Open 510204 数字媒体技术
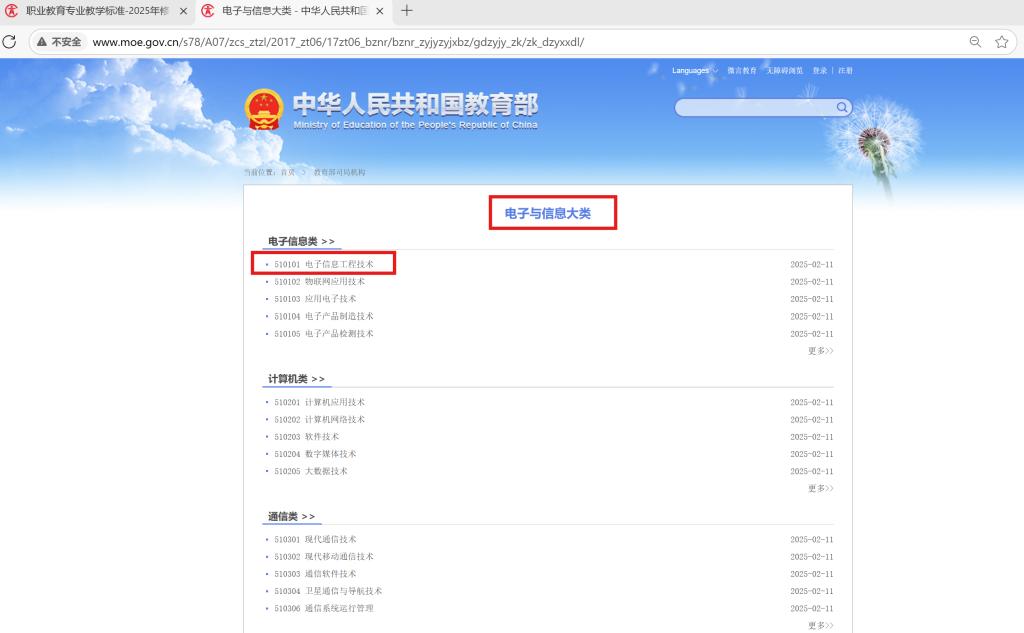The image size is (1024, 633). [x=315, y=454]
